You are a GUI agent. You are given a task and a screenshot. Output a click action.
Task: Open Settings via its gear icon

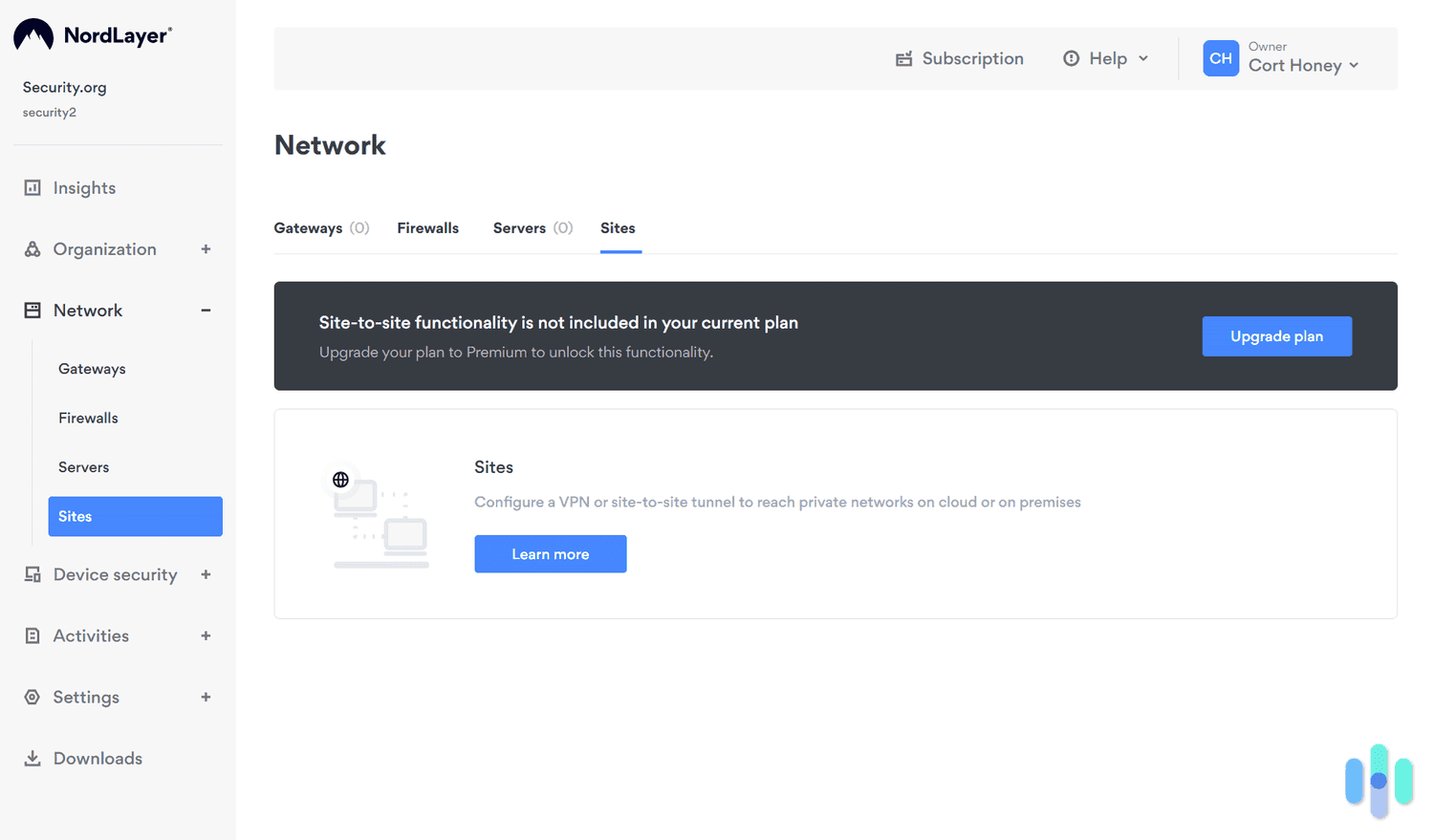[x=33, y=697]
